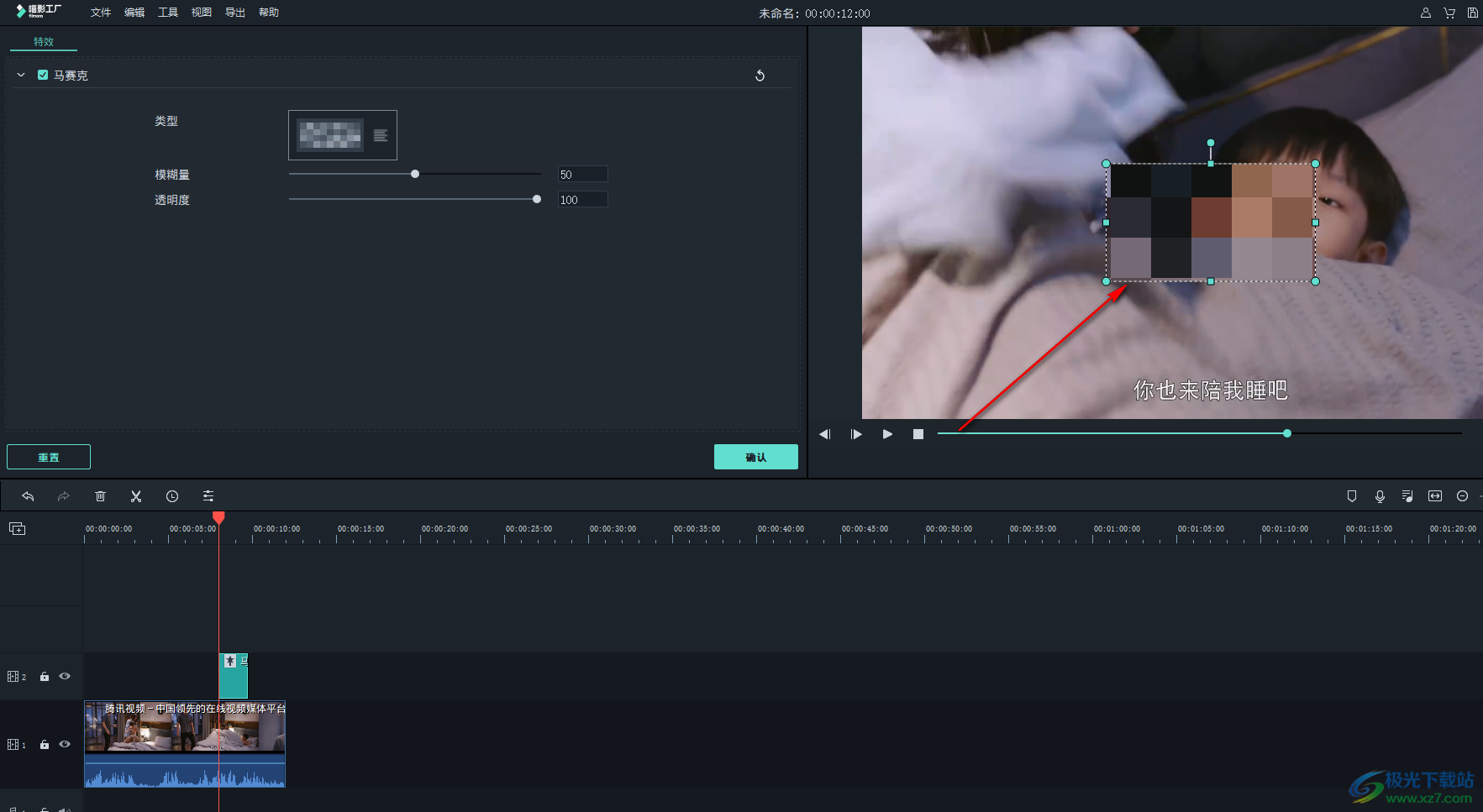Viewport: 1483px width, 812px height.
Task: Open the 视图 menu
Action: 202,13
